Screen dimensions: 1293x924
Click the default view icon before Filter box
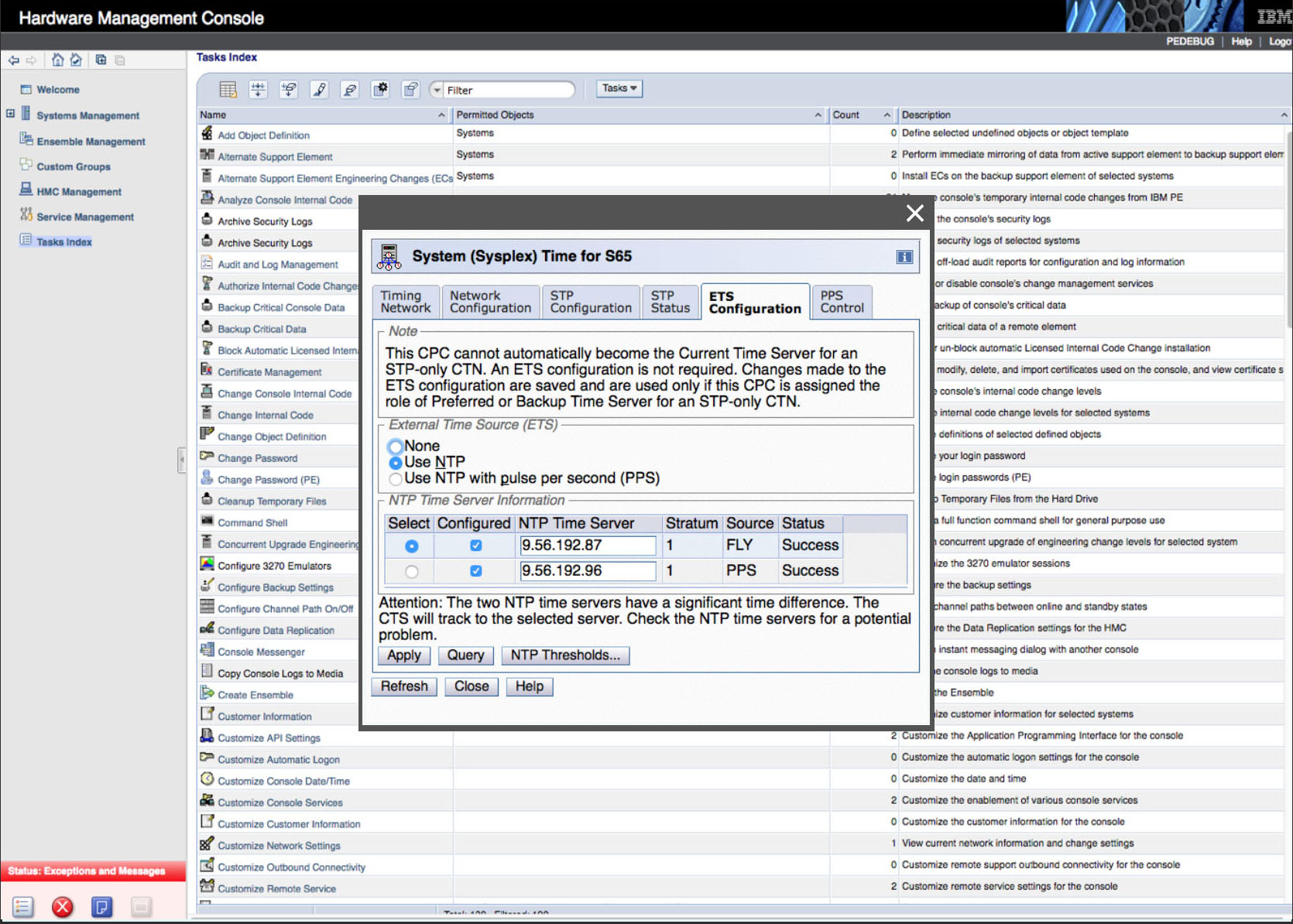pyautogui.click(x=411, y=90)
